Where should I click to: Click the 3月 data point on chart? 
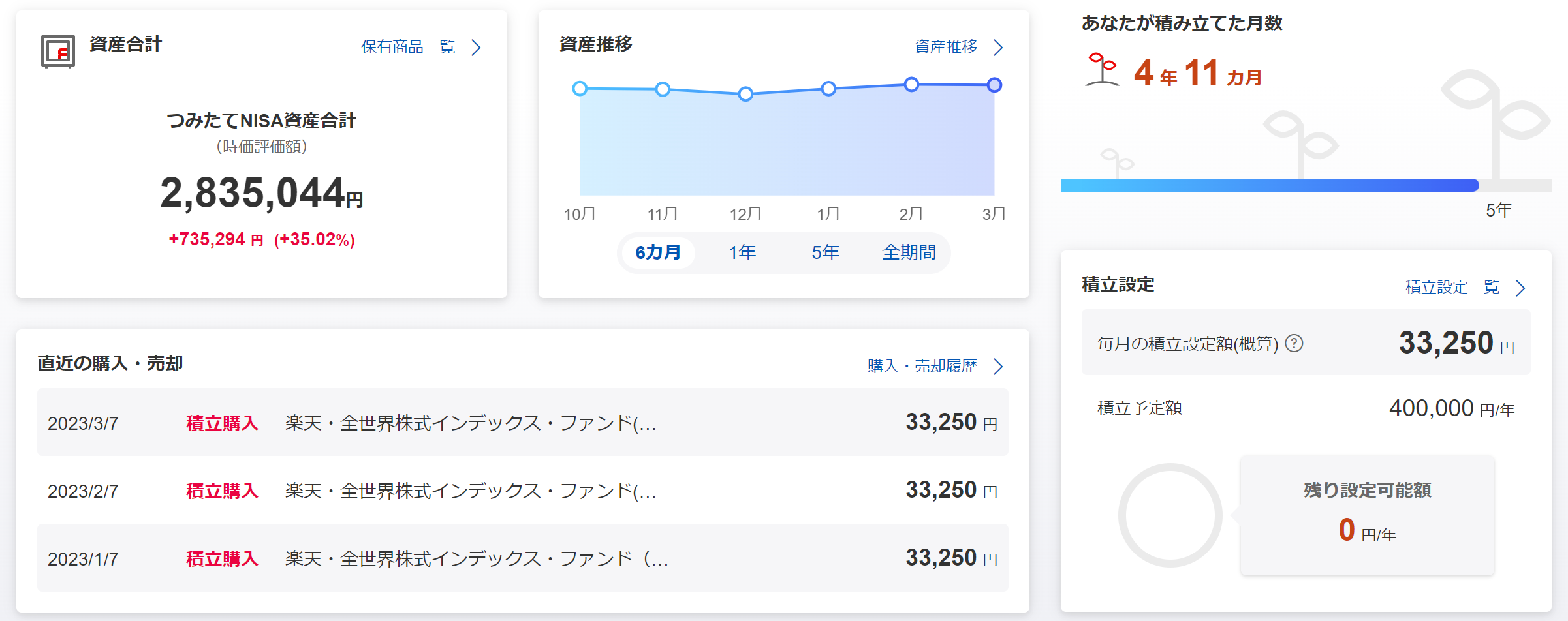[x=994, y=85]
